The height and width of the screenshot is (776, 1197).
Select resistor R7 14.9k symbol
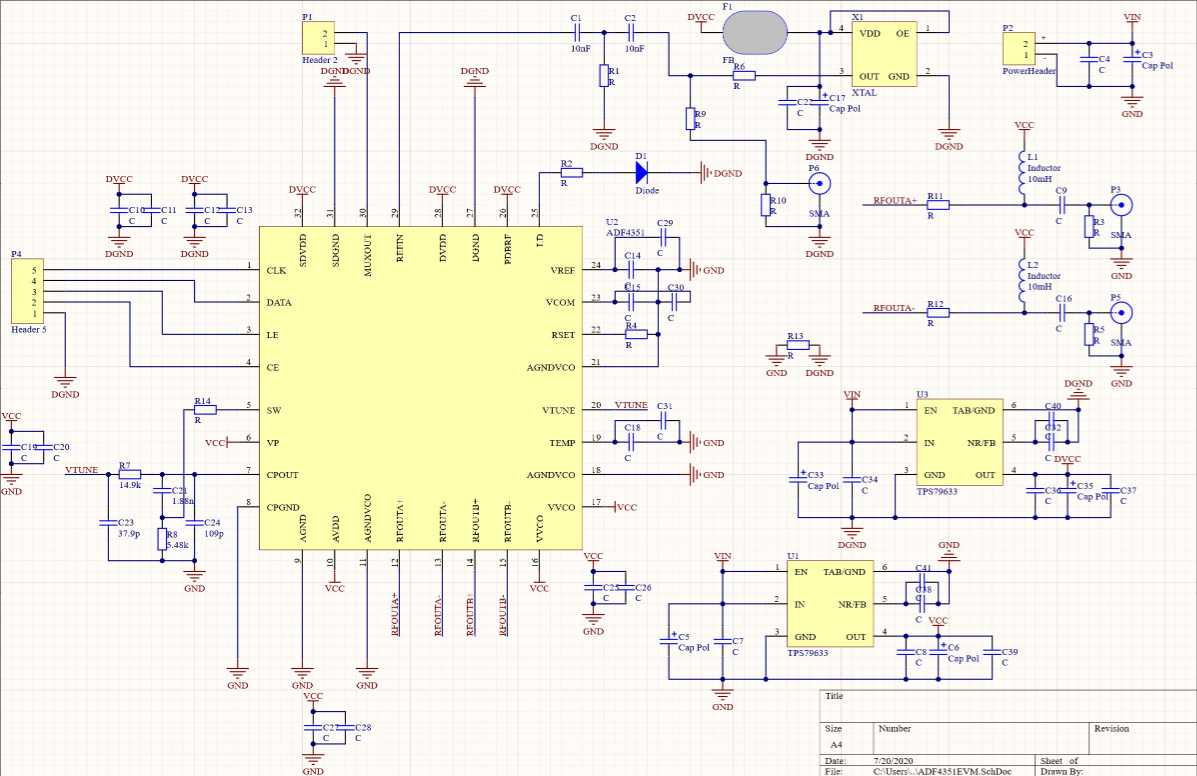(x=130, y=475)
